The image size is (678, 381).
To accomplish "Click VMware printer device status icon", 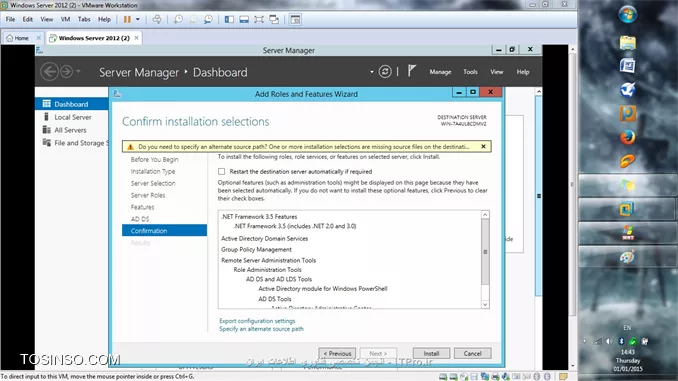I will (x=495, y=377).
